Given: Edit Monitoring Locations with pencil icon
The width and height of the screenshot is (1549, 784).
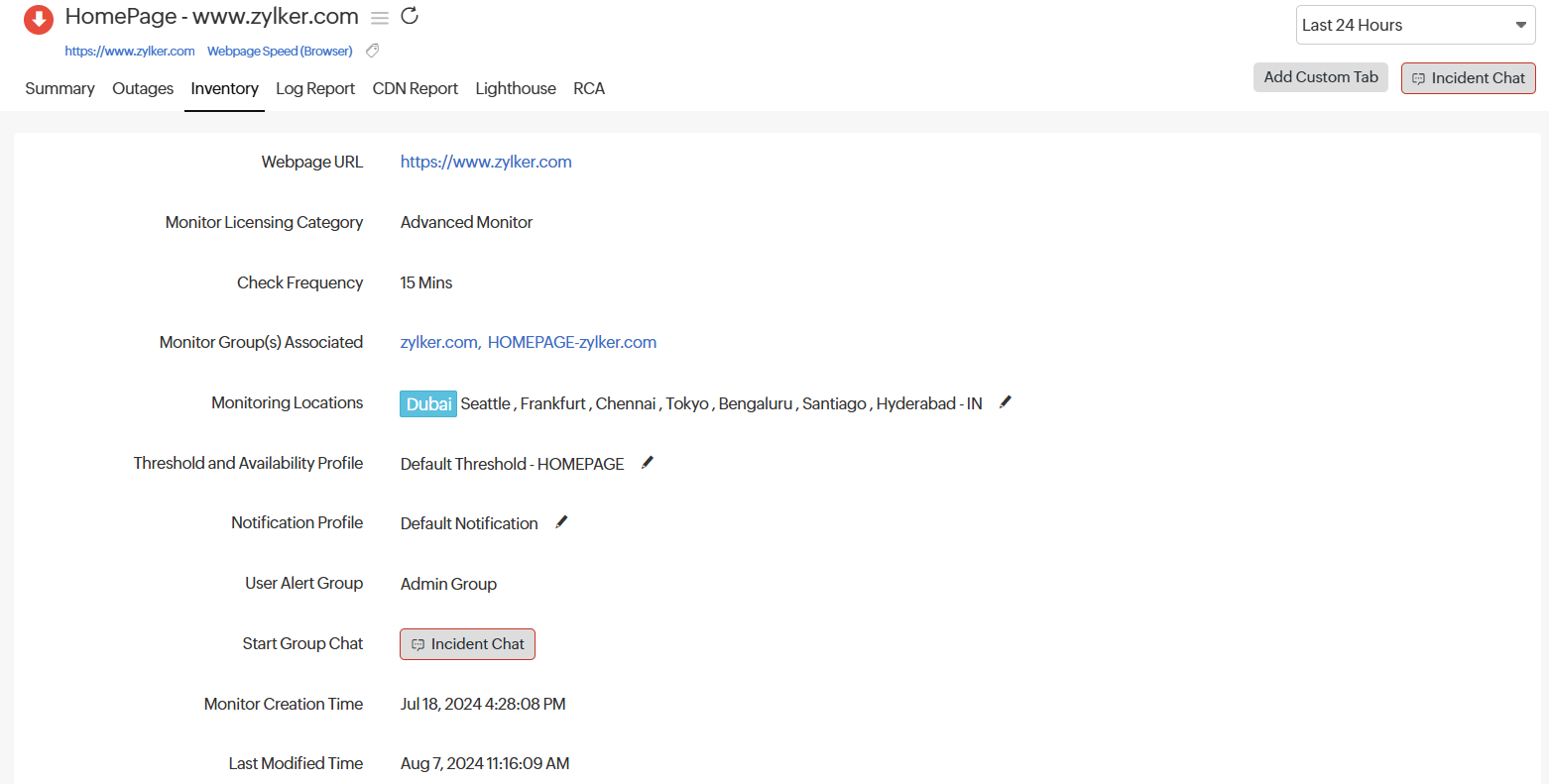Looking at the screenshot, I should [1006, 402].
